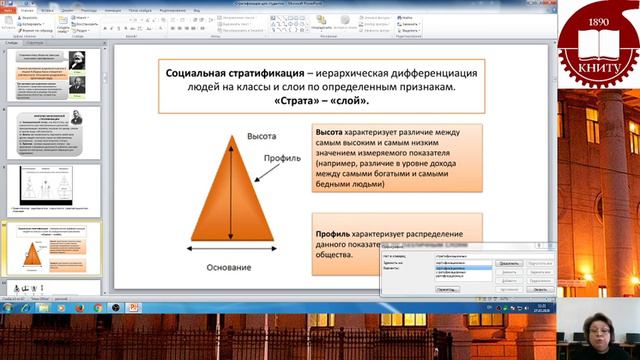Click the Find (Найти) binoculars icon

pos(400,18)
